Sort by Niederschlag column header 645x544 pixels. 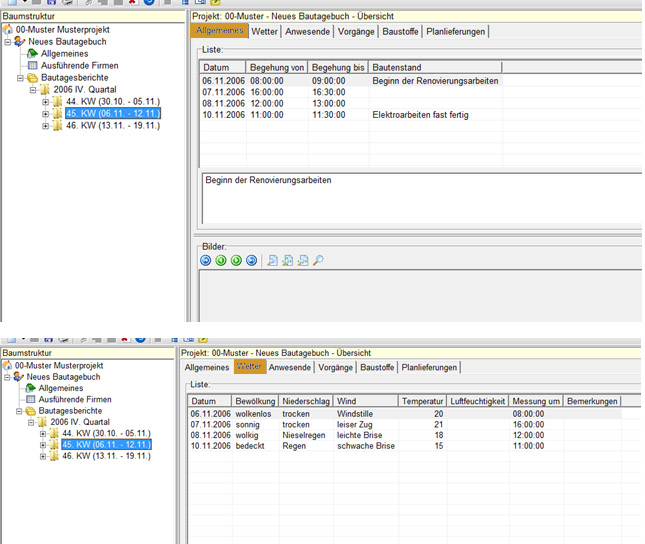tap(306, 401)
